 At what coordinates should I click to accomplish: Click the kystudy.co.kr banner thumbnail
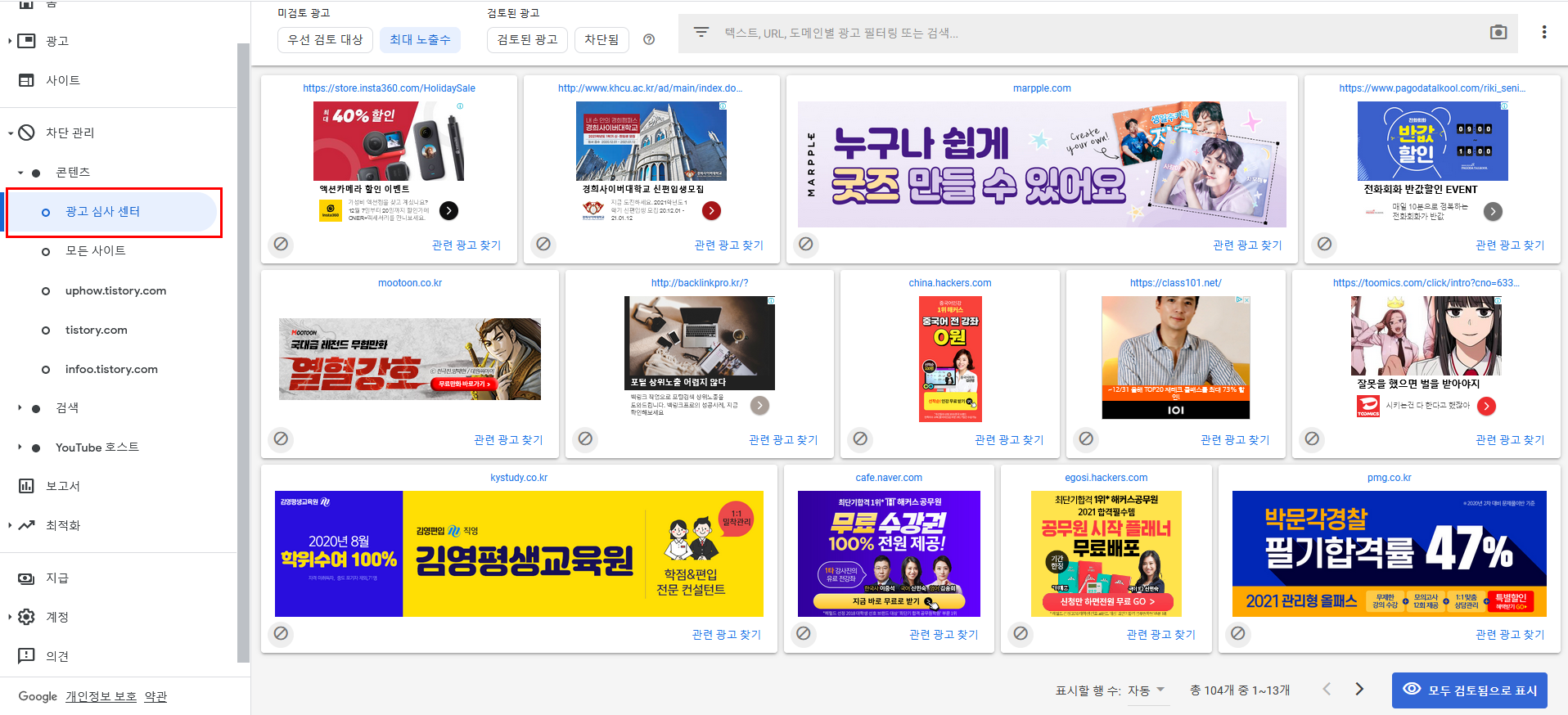click(x=519, y=554)
